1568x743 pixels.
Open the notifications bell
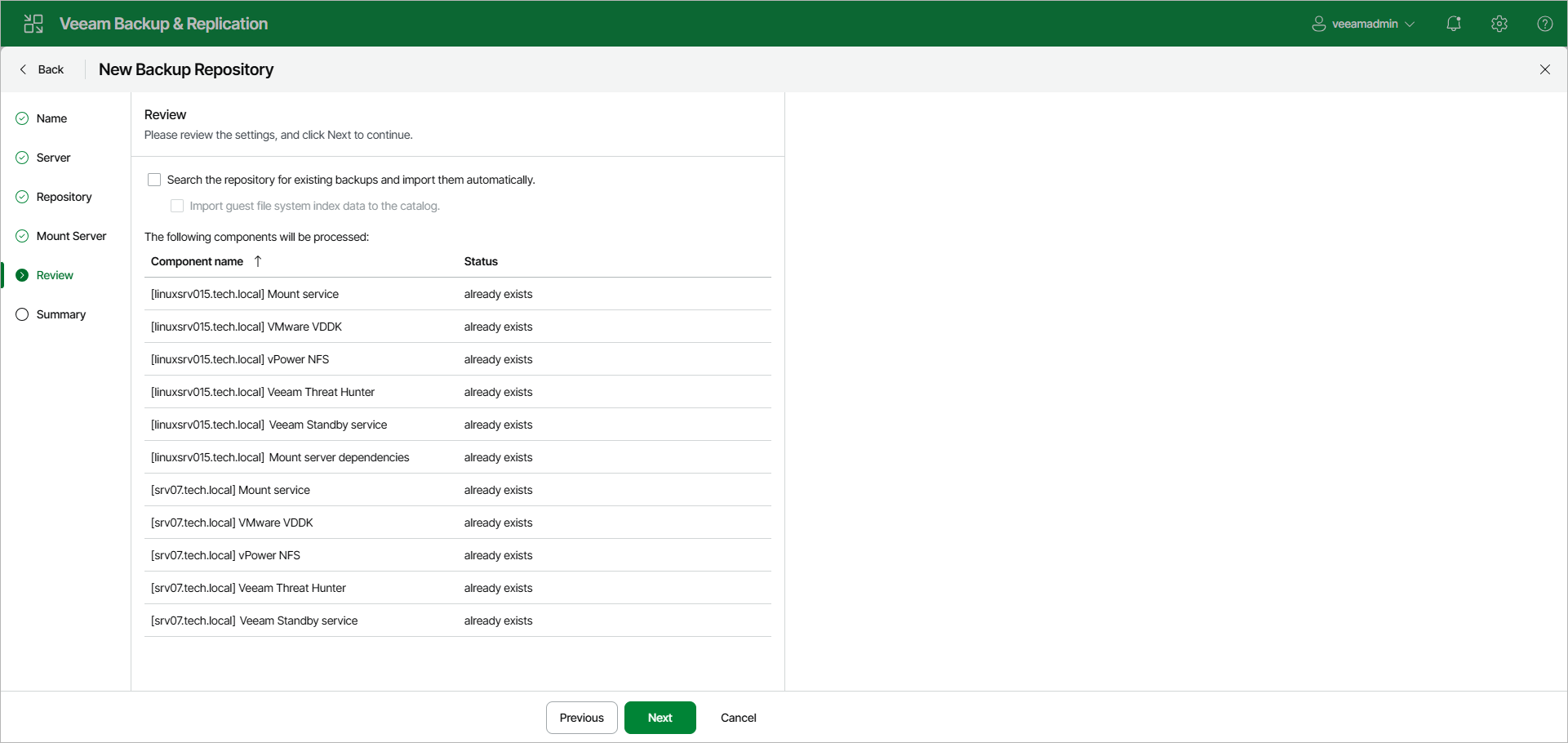[x=1454, y=24]
